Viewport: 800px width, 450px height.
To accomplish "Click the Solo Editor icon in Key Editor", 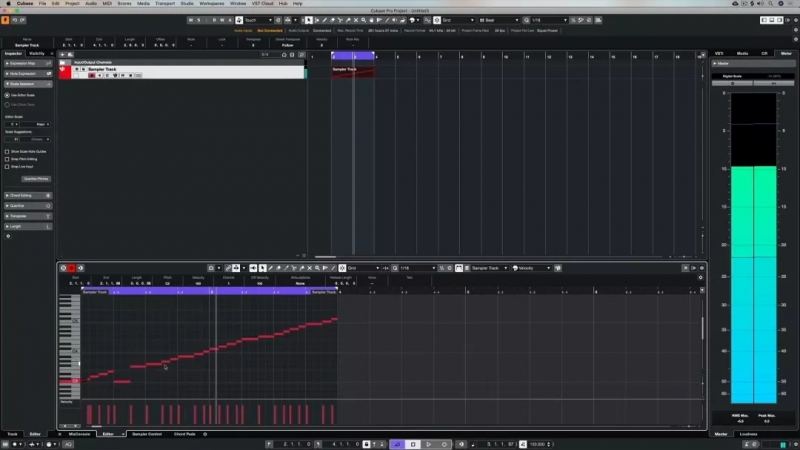I will pos(63,268).
